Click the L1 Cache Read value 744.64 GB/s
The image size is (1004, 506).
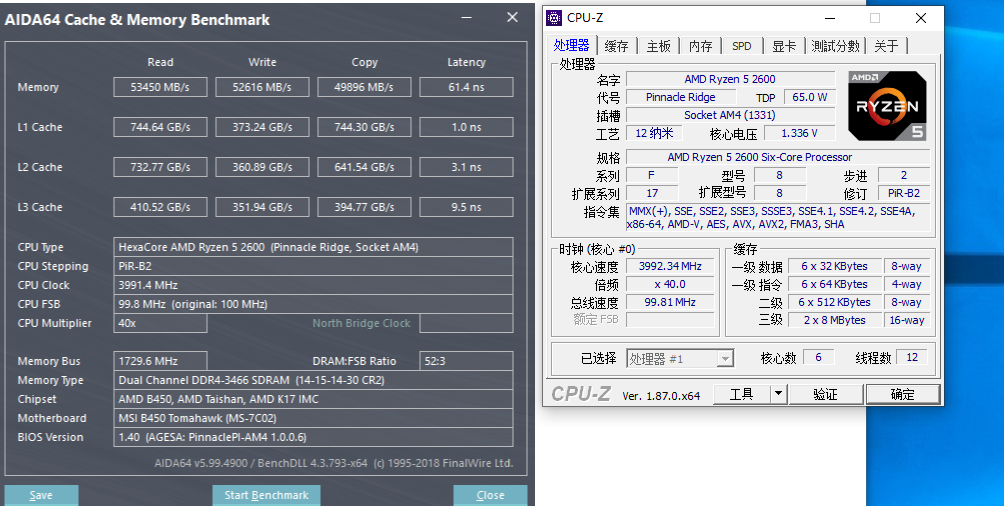pyautogui.click(x=160, y=127)
